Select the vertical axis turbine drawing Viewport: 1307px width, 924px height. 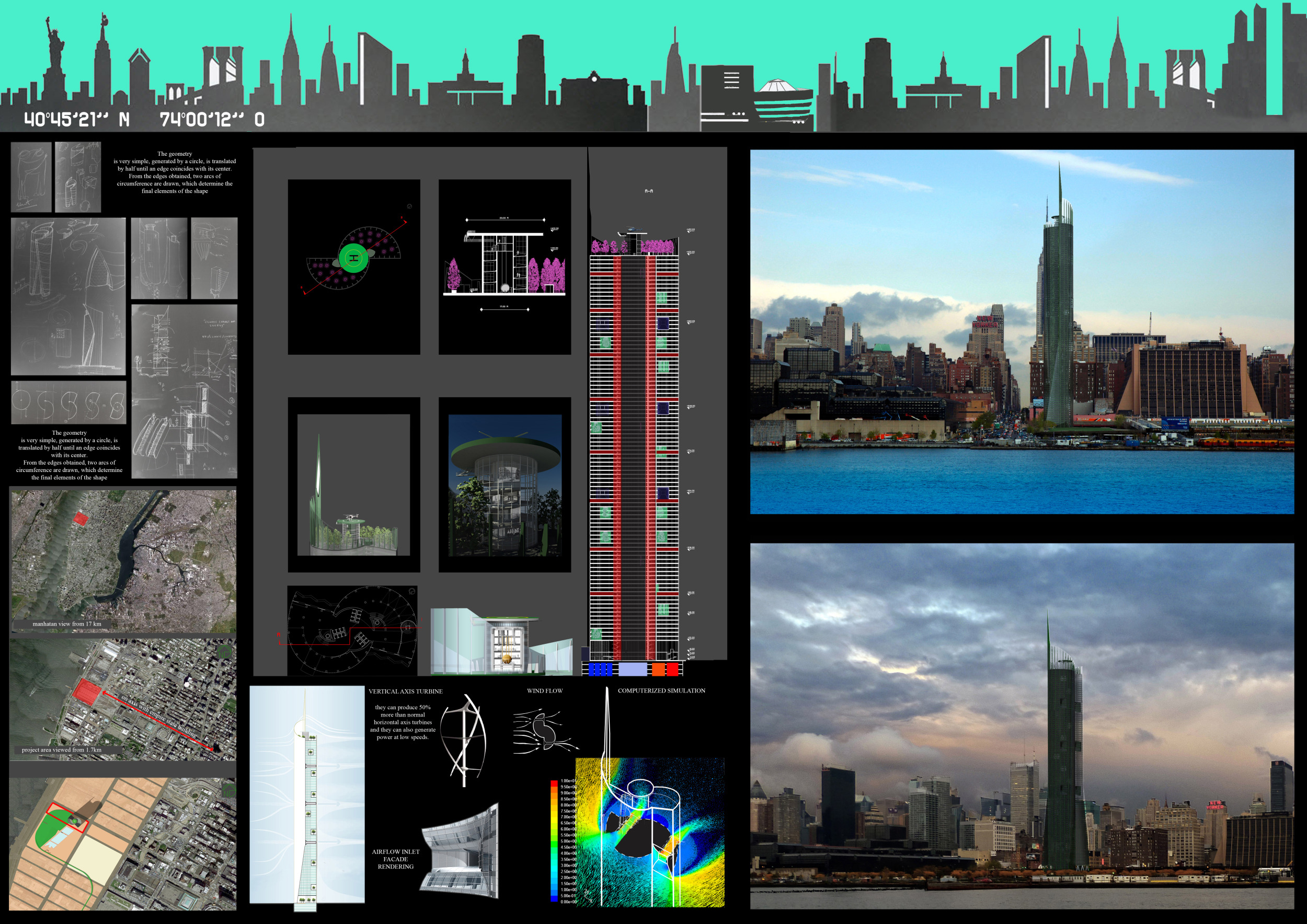pos(464,740)
